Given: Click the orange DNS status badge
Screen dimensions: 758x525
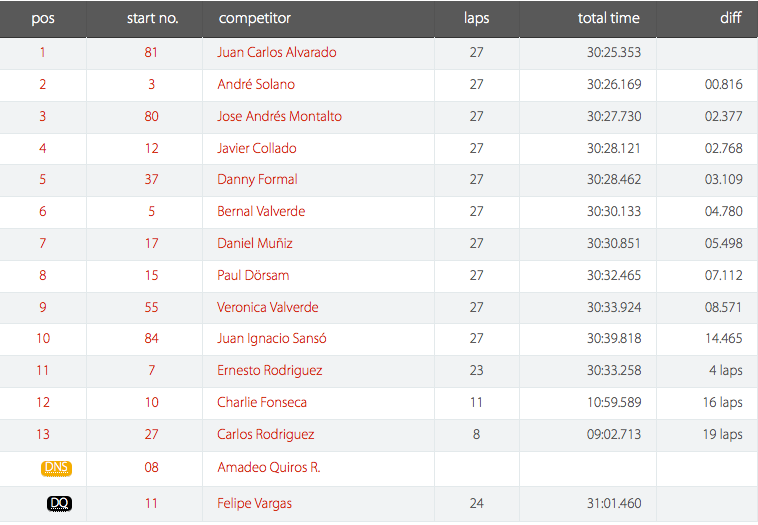Looking at the screenshot, I should coord(57,468).
